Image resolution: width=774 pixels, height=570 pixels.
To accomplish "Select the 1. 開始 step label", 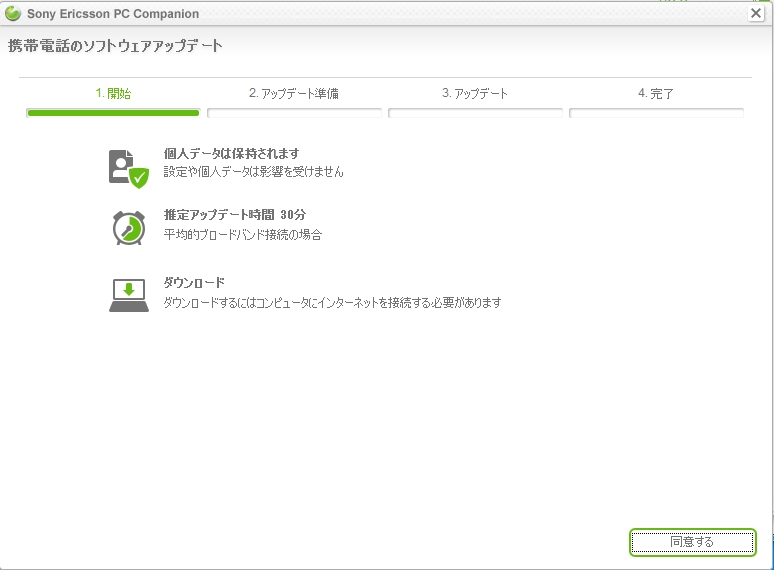I will coord(113,93).
